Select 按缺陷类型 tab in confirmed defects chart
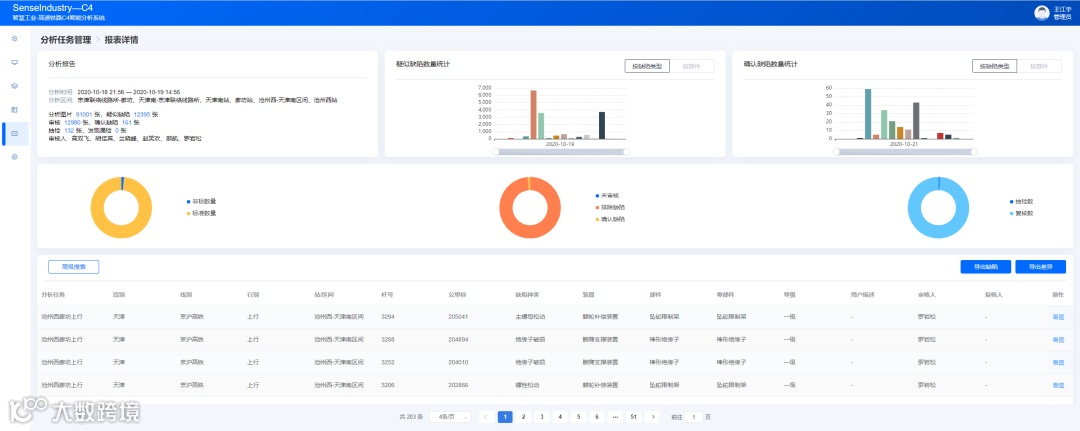Viewport: 1080px width, 431px height. coord(995,66)
